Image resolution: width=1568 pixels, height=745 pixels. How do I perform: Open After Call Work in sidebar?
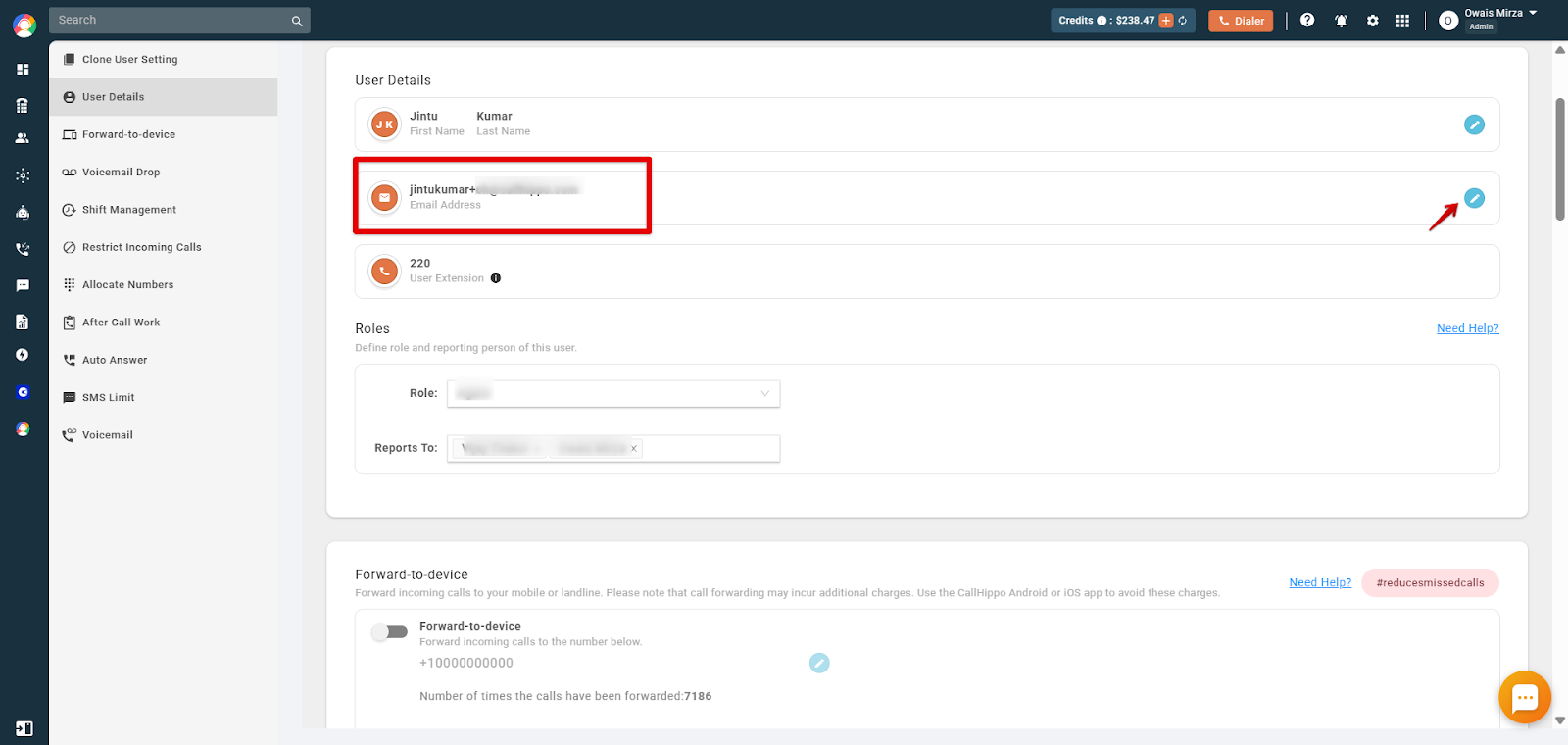pyautogui.click(x=164, y=323)
